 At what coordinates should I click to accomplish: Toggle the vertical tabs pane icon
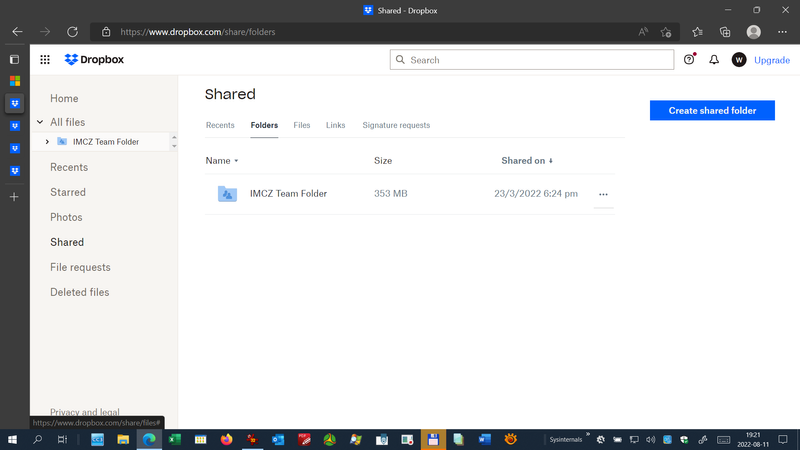coord(14,59)
